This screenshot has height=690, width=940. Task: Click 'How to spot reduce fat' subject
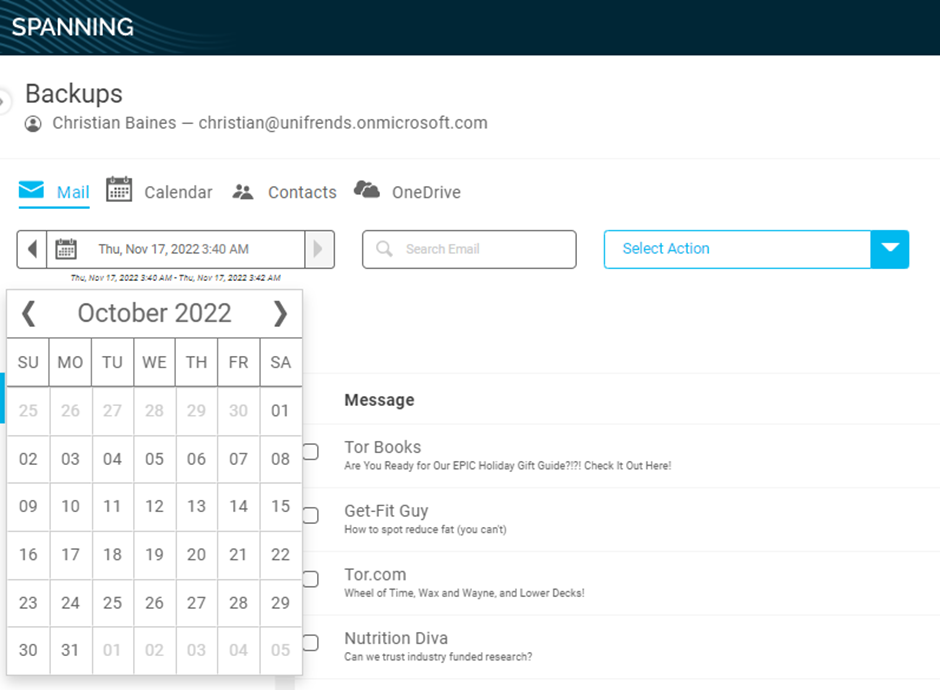(425, 529)
